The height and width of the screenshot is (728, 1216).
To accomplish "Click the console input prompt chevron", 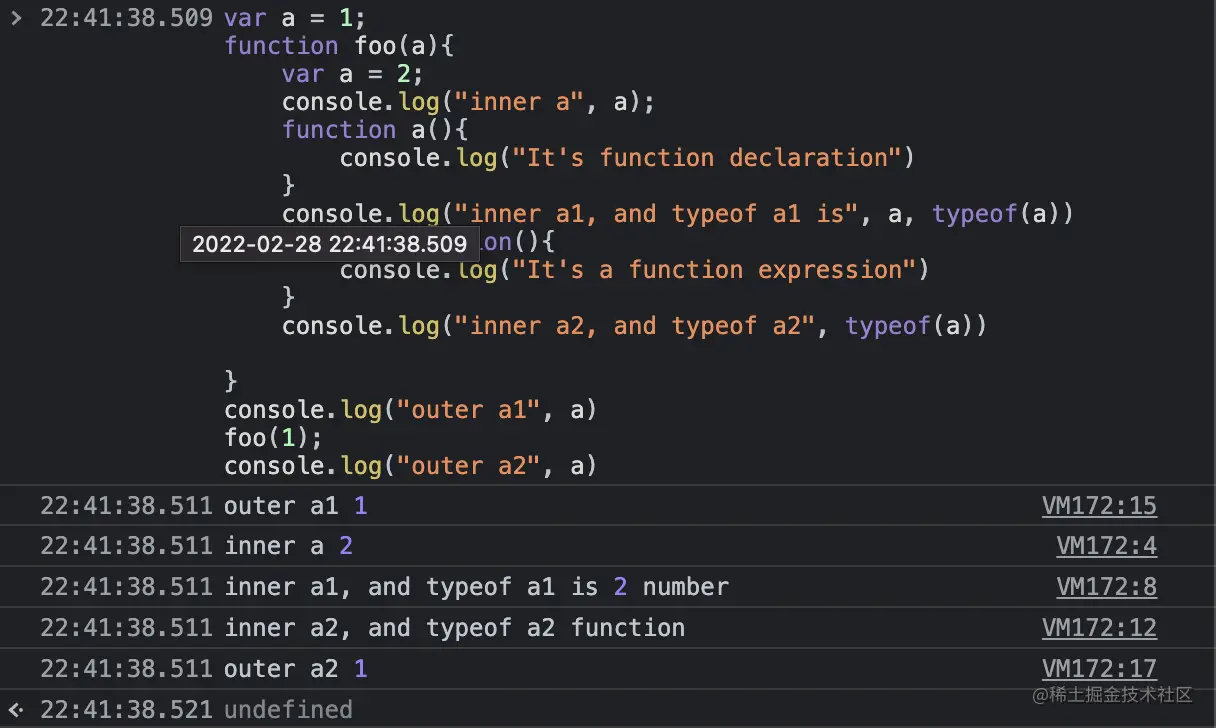I will pyautogui.click(x=15, y=17).
